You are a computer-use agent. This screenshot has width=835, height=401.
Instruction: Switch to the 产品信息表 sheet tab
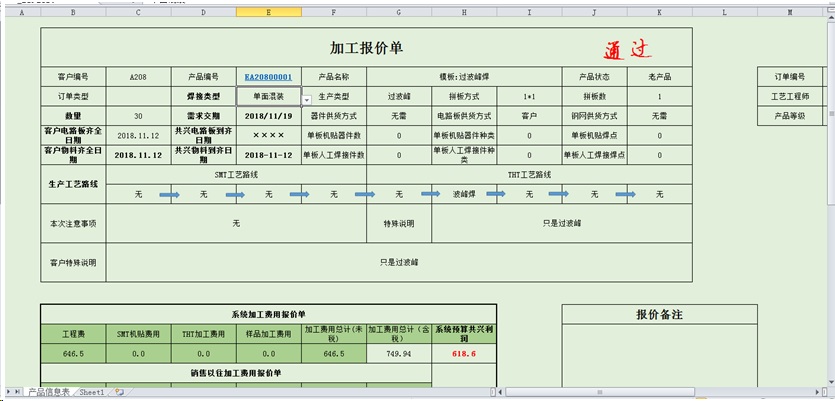(48, 393)
